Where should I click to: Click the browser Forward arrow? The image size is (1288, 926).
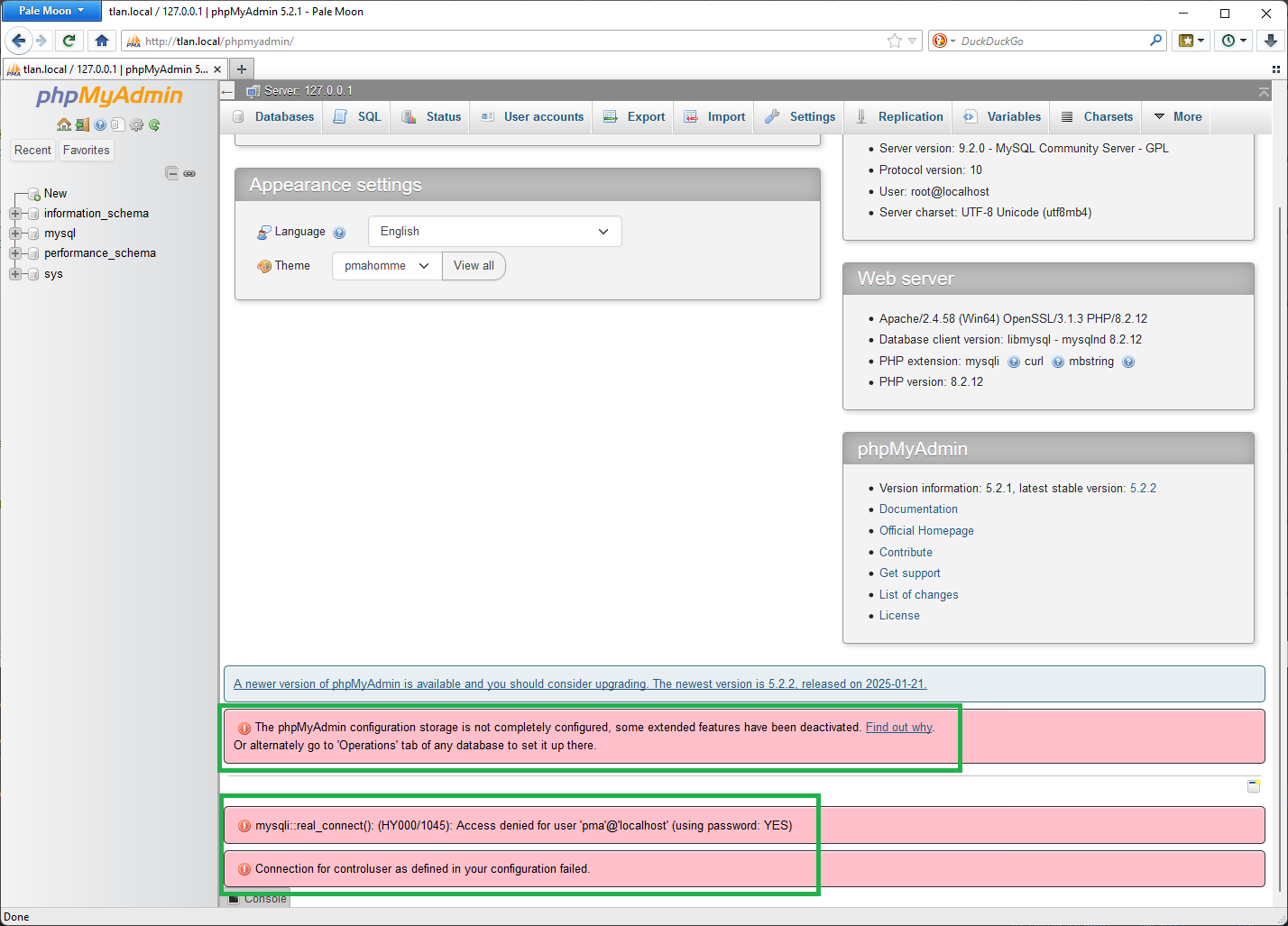click(x=41, y=41)
